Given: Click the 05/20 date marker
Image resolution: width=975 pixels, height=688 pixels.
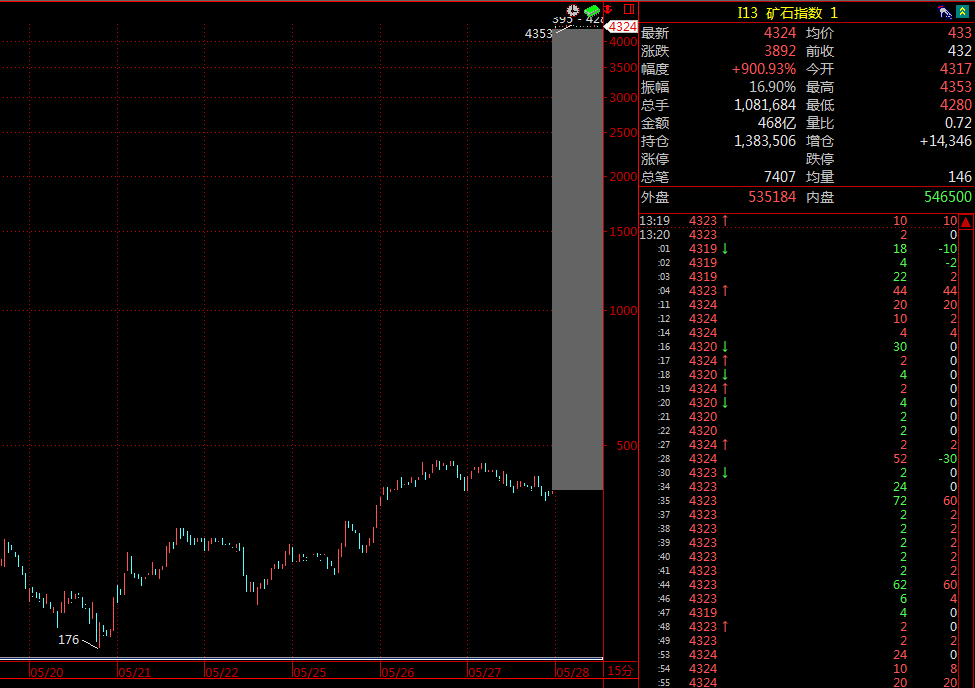Looking at the screenshot, I should point(48,673).
